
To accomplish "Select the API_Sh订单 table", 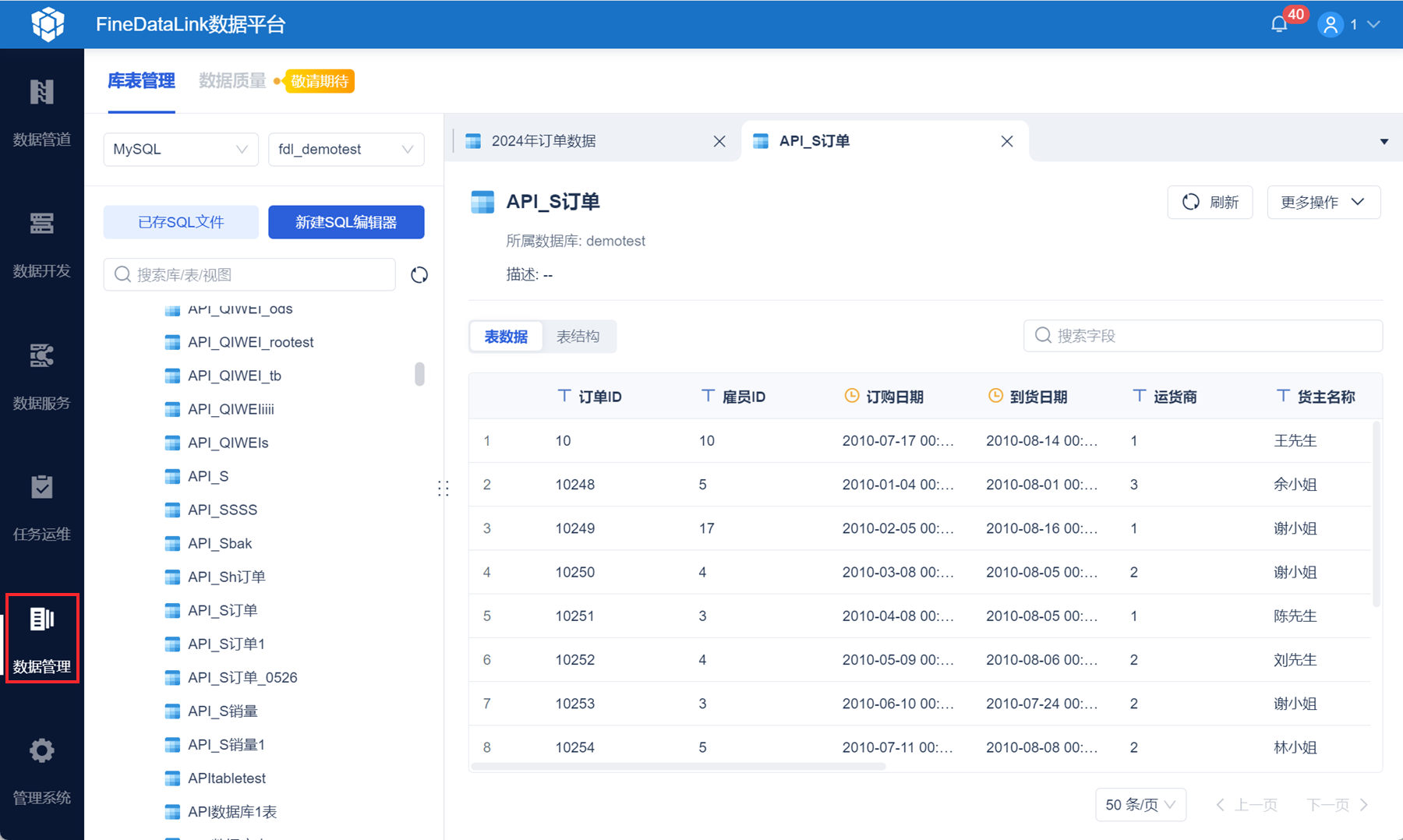I will tap(227, 577).
